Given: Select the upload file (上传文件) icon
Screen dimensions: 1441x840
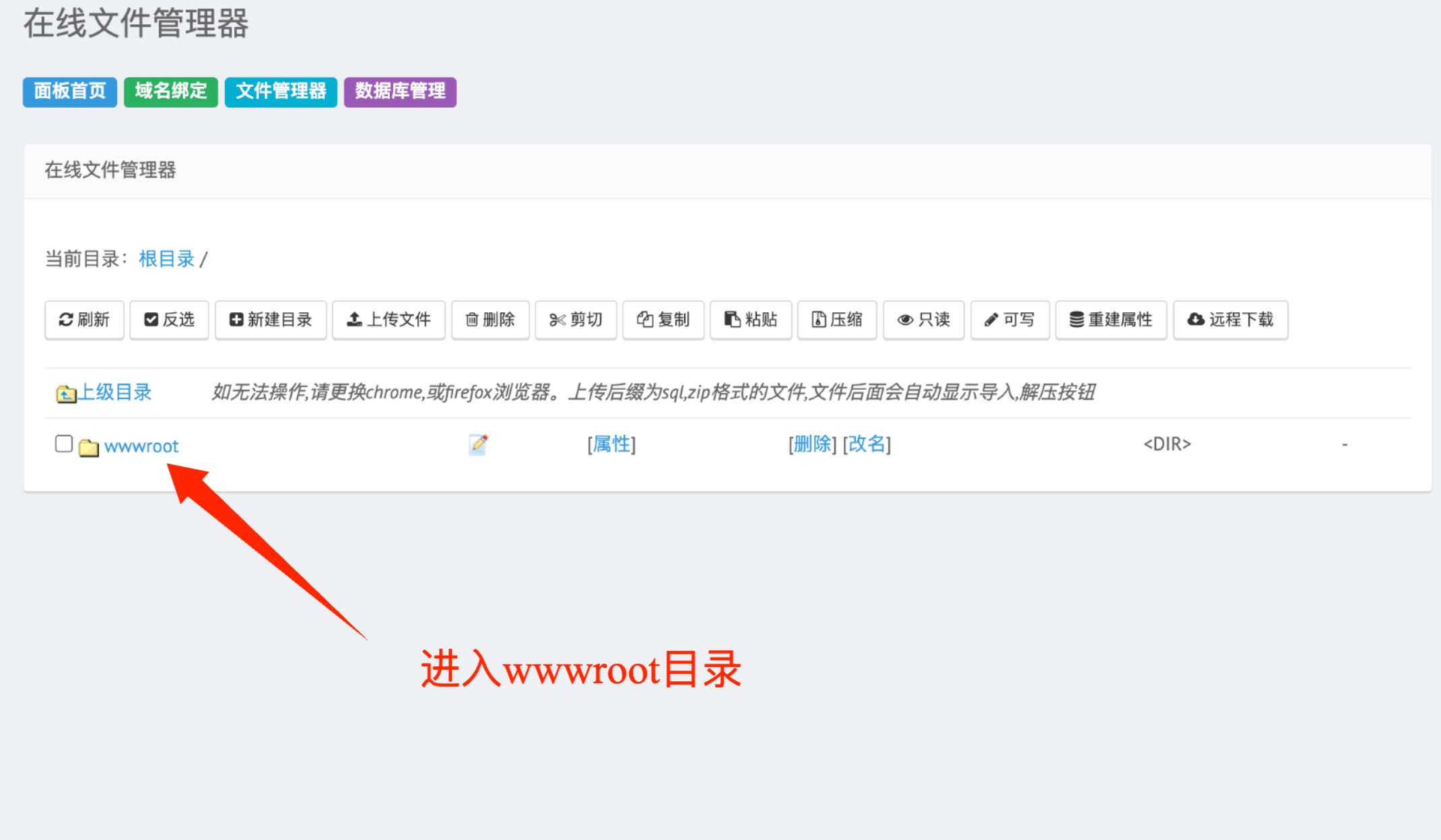Looking at the screenshot, I should pos(389,320).
